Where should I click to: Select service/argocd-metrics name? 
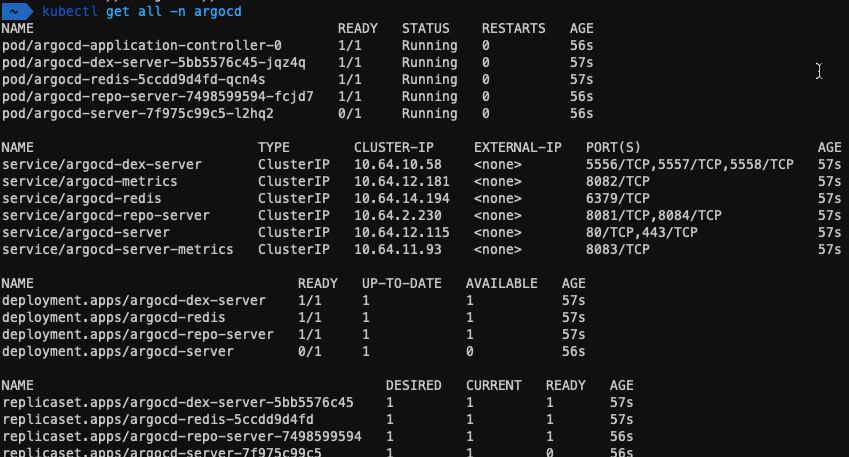(x=89, y=181)
